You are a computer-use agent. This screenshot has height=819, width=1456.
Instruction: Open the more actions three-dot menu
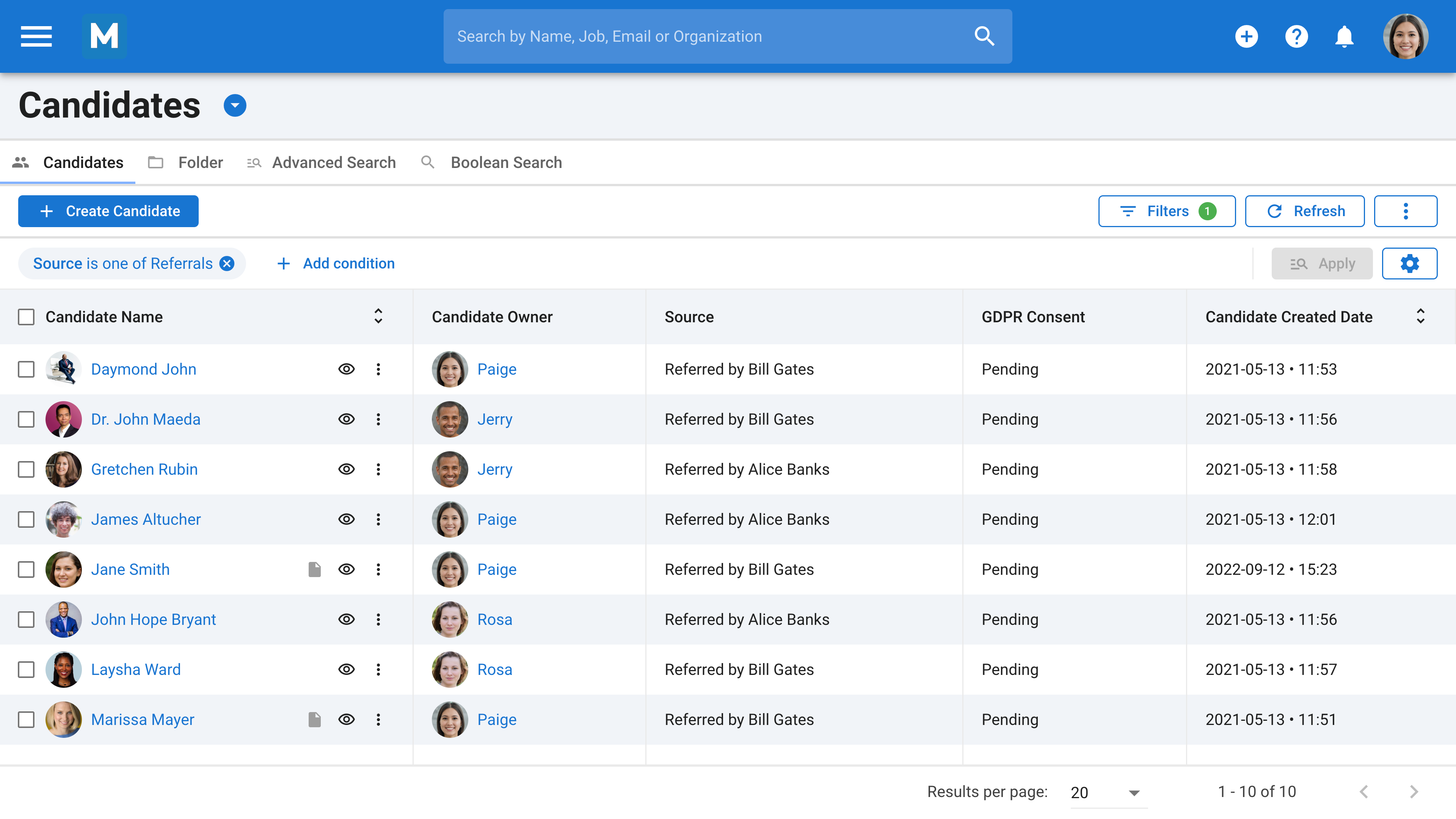[1406, 211]
